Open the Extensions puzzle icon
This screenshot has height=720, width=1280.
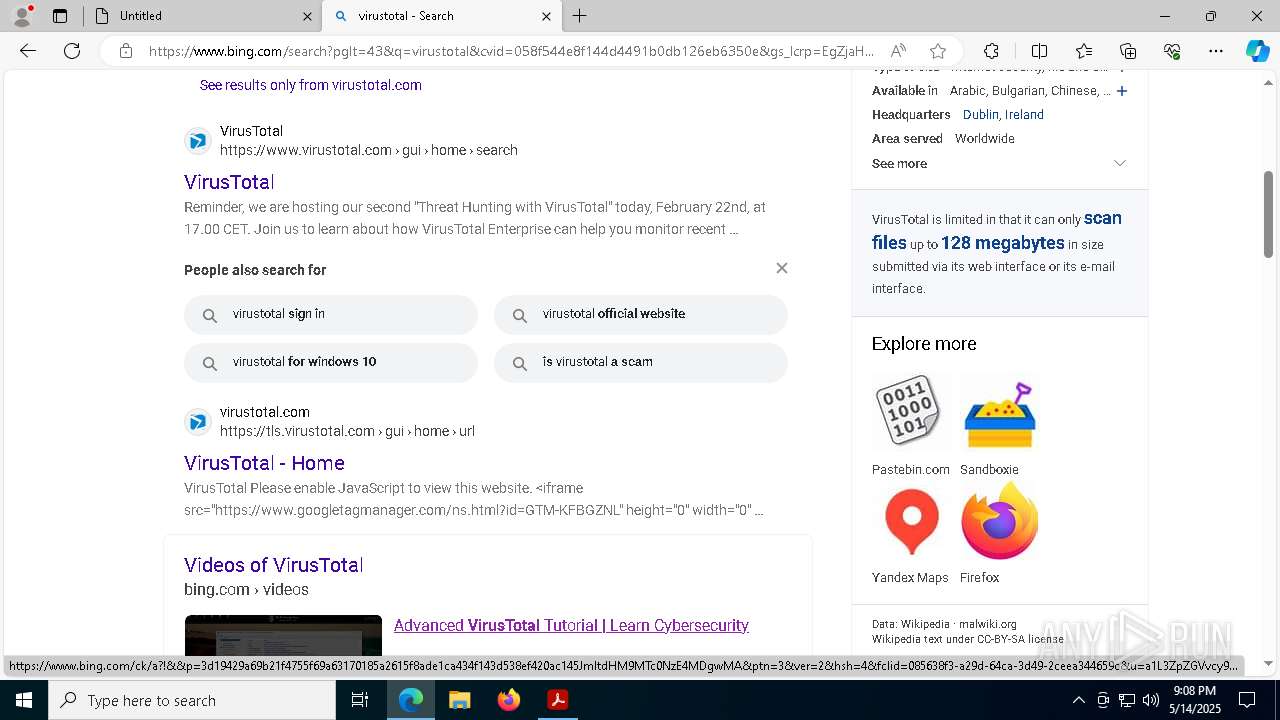[x=991, y=51]
